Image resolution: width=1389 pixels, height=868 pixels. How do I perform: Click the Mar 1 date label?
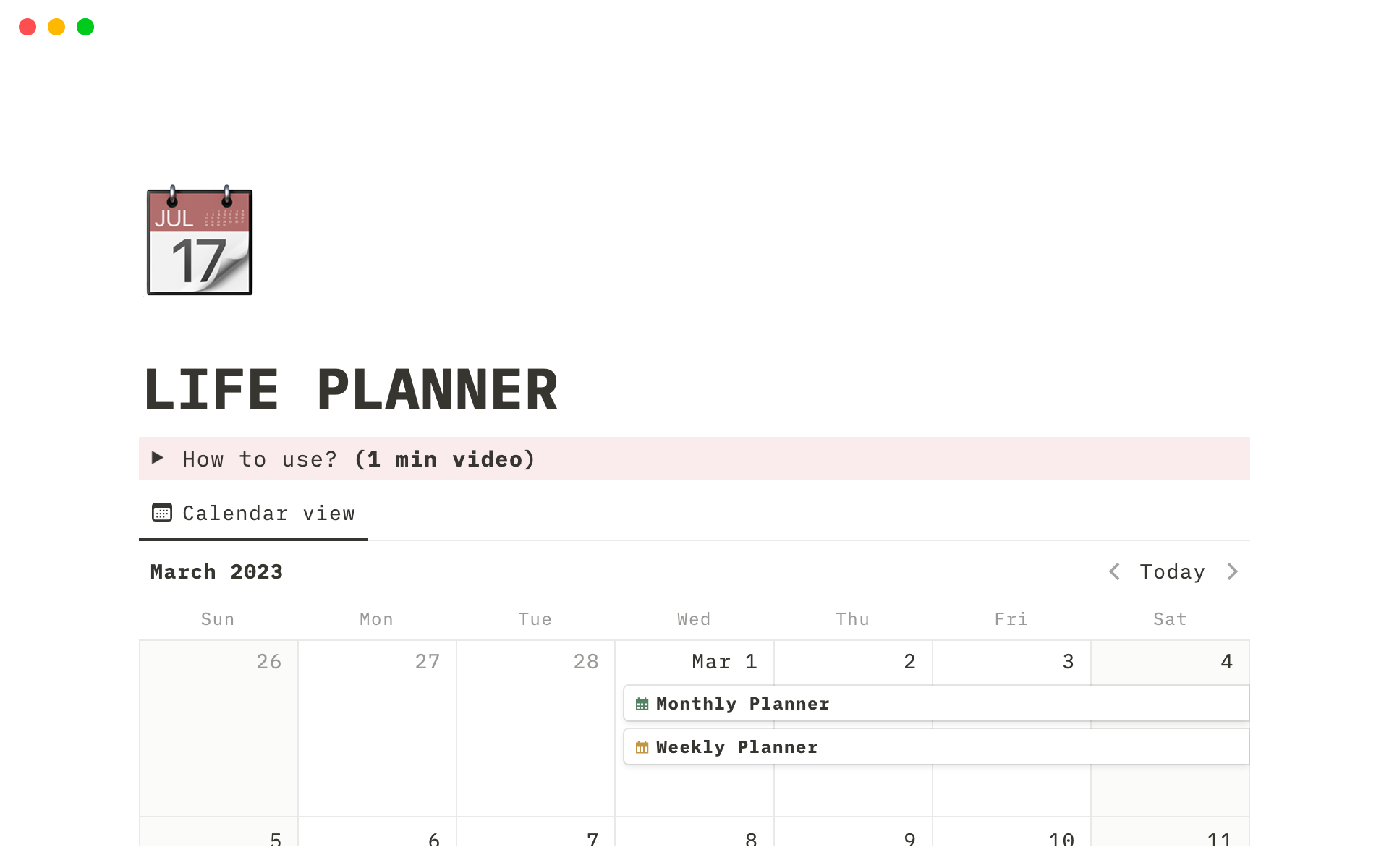click(x=724, y=661)
